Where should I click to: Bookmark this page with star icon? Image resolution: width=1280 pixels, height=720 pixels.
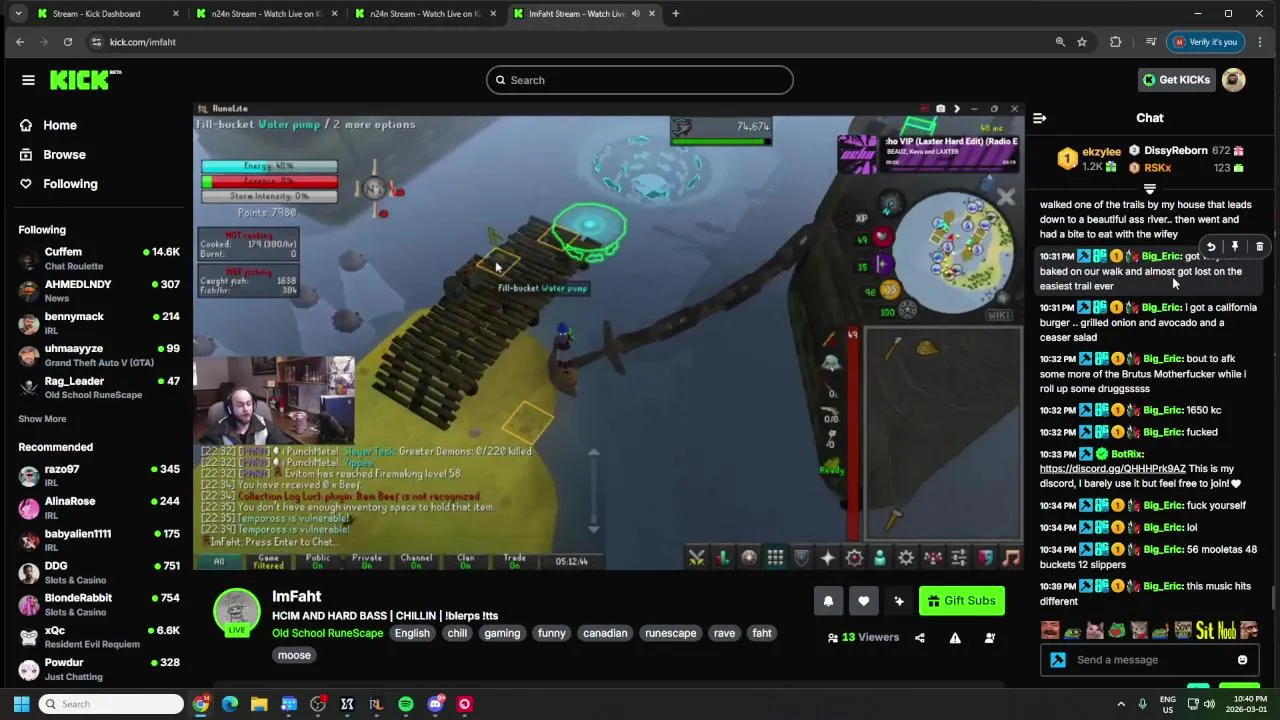(x=1082, y=42)
